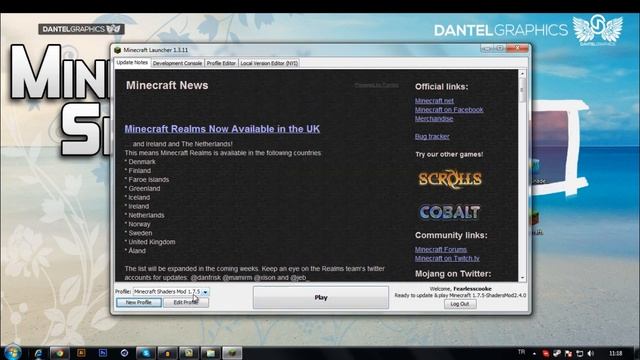
Task: Open the file explorer folder taskbar icon
Action: click(x=210, y=353)
